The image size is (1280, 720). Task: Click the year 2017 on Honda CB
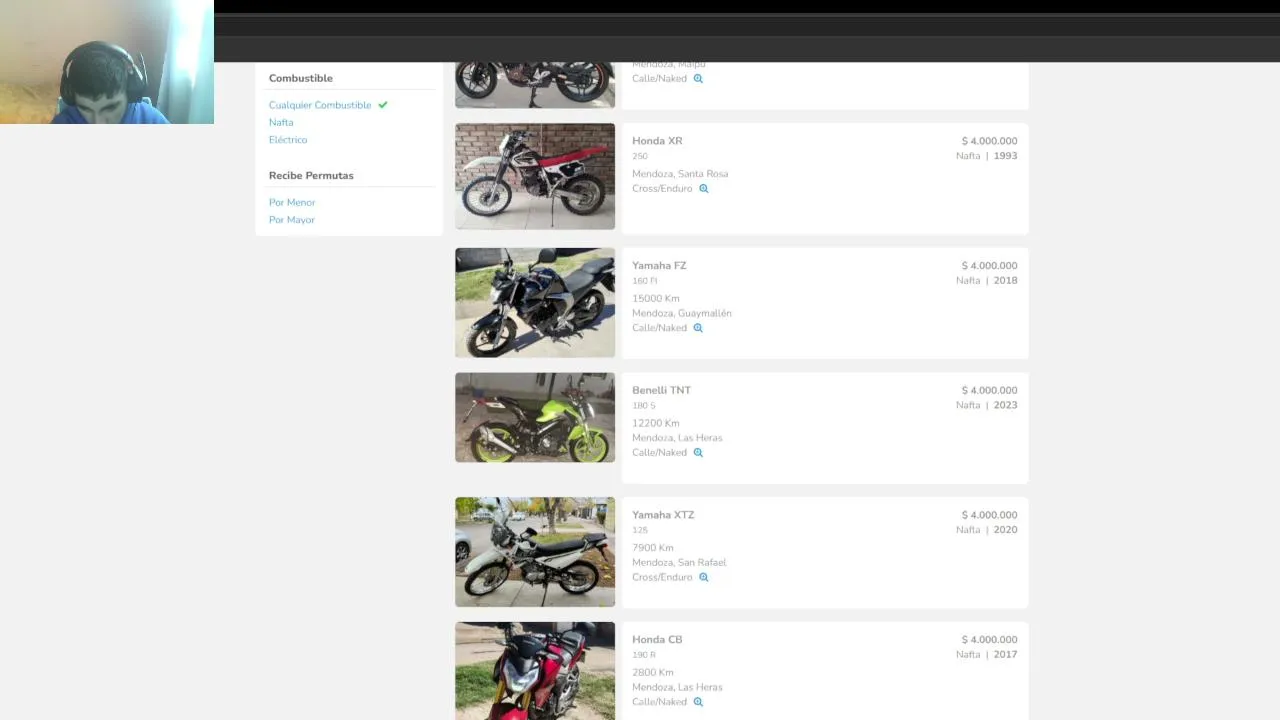(1005, 655)
